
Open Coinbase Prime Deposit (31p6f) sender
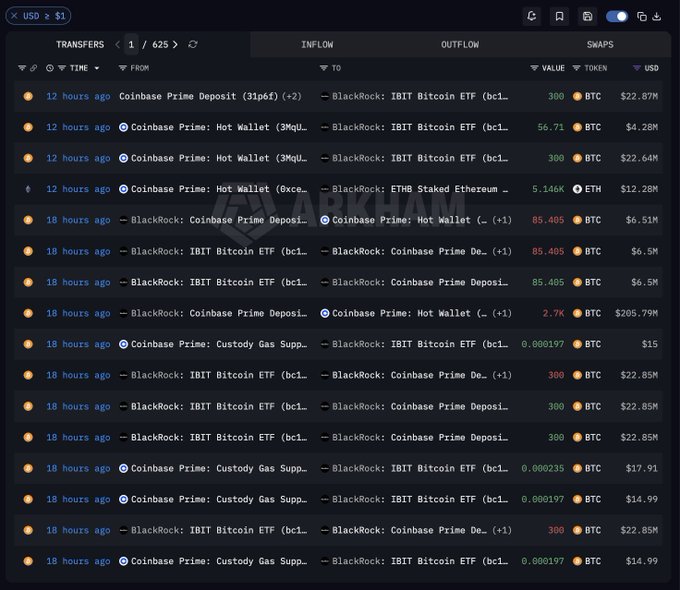coord(199,96)
